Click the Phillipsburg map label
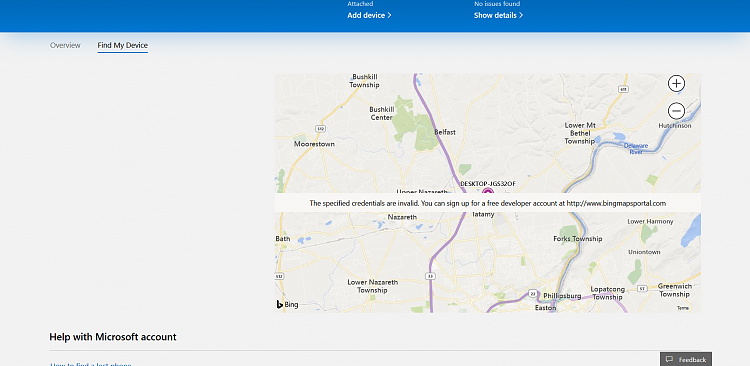Screen dimensions: 750x366 click(562, 296)
